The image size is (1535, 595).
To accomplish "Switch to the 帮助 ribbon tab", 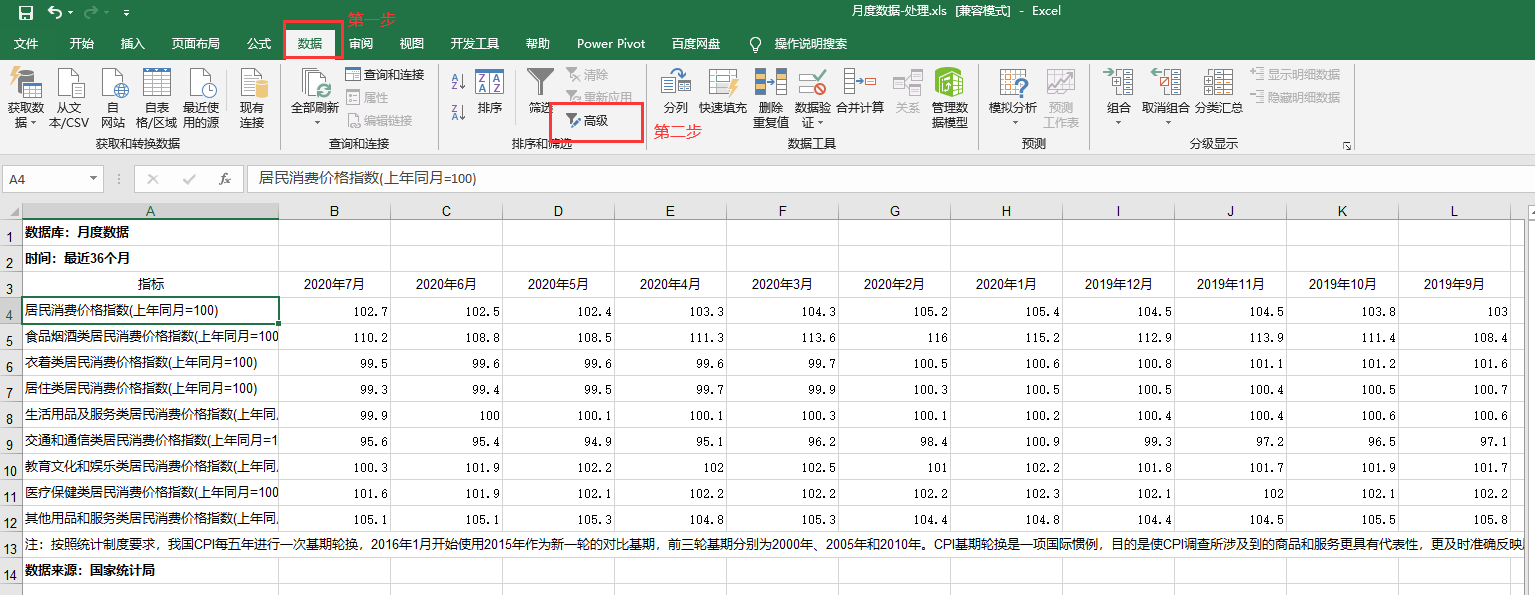I will tap(538, 44).
